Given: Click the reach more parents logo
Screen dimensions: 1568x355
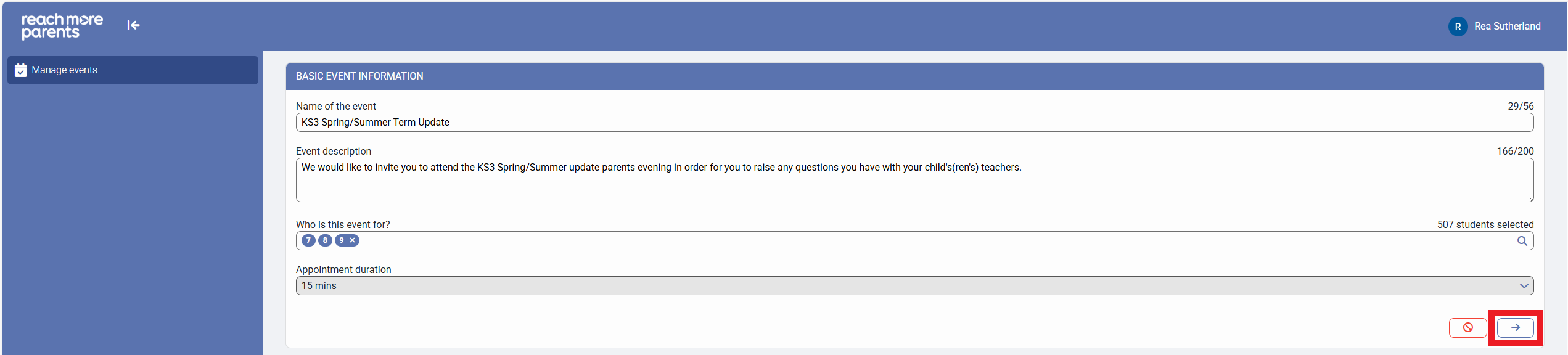Looking at the screenshot, I should [x=62, y=26].
